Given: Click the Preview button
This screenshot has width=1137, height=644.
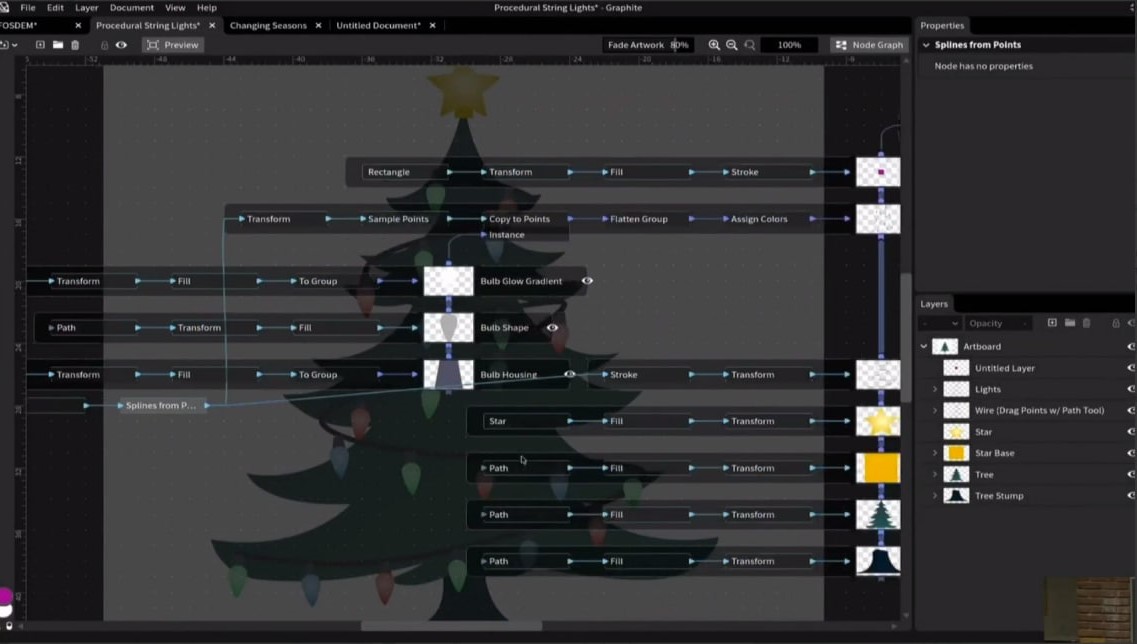Looking at the screenshot, I should (172, 45).
